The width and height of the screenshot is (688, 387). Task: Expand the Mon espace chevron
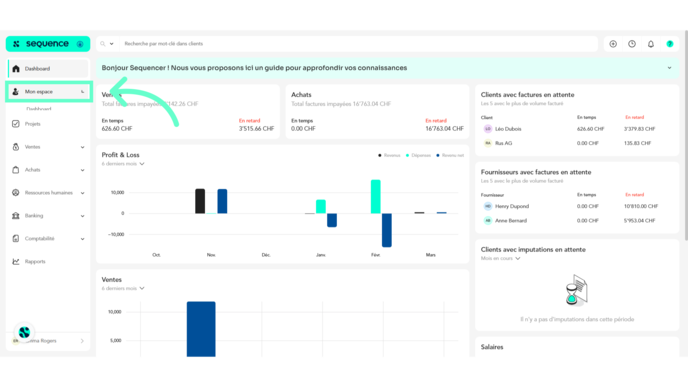coord(82,92)
